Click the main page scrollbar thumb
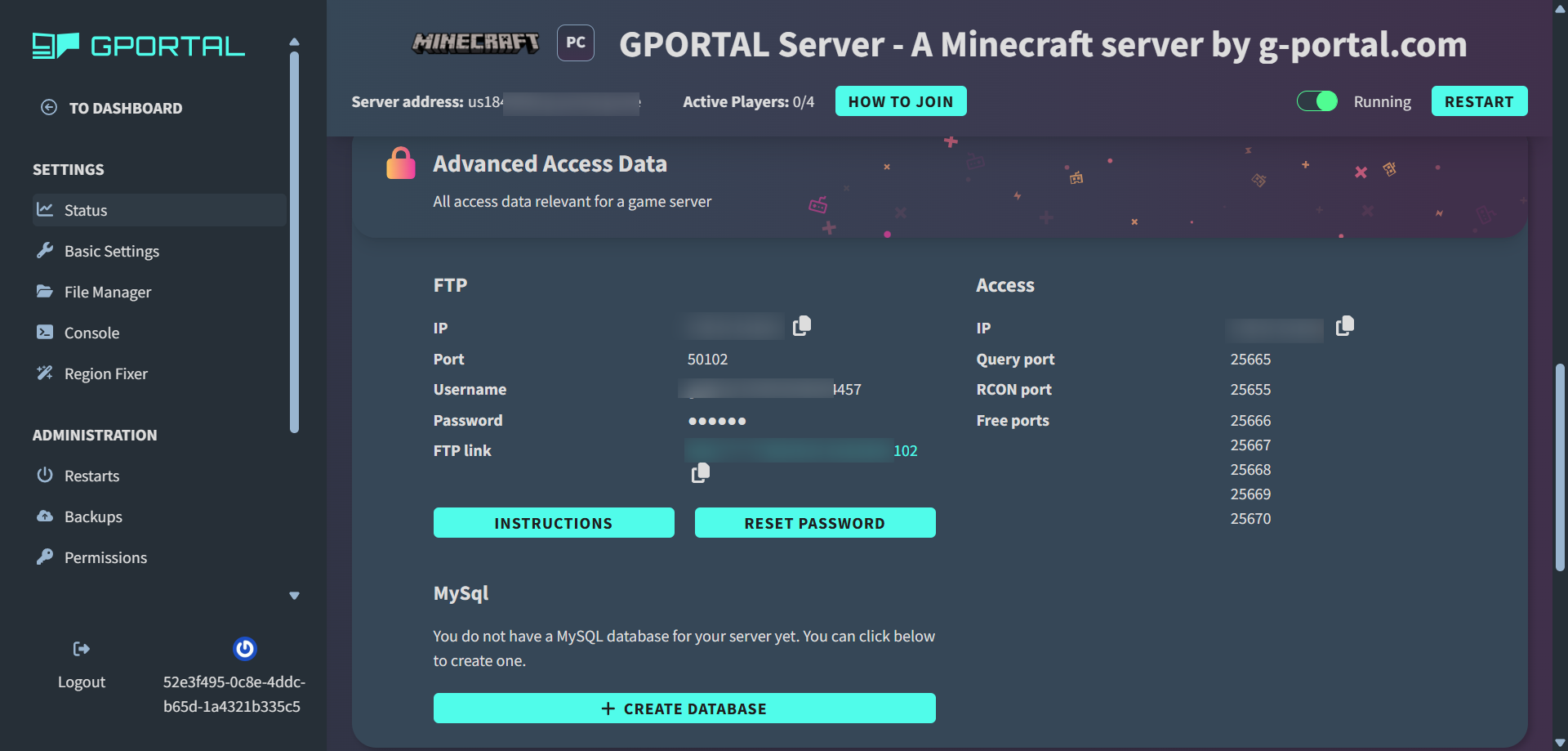 1561,467
